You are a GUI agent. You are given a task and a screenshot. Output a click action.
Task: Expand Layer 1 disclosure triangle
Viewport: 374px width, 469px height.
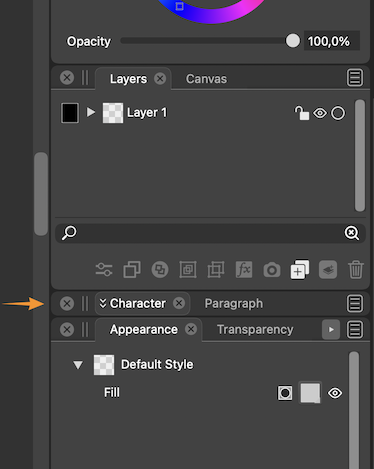click(x=91, y=112)
